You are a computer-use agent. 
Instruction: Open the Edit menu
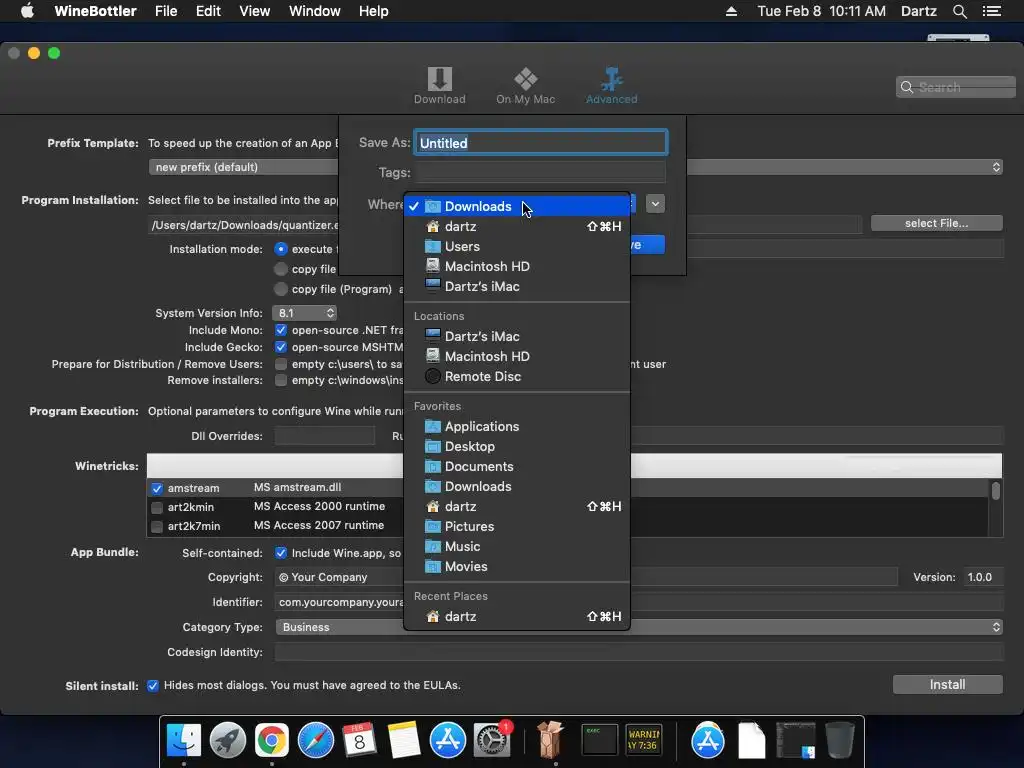208,11
